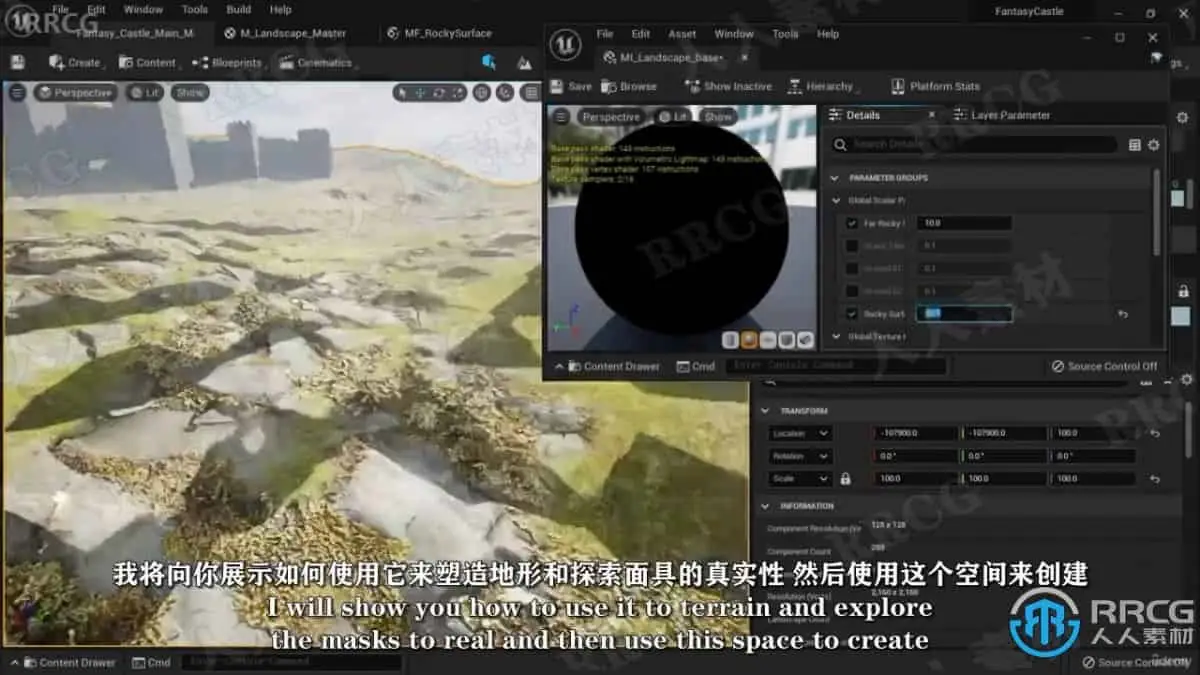Open the main viewport hamburger options menu
The height and width of the screenshot is (675, 1200).
click(17, 92)
